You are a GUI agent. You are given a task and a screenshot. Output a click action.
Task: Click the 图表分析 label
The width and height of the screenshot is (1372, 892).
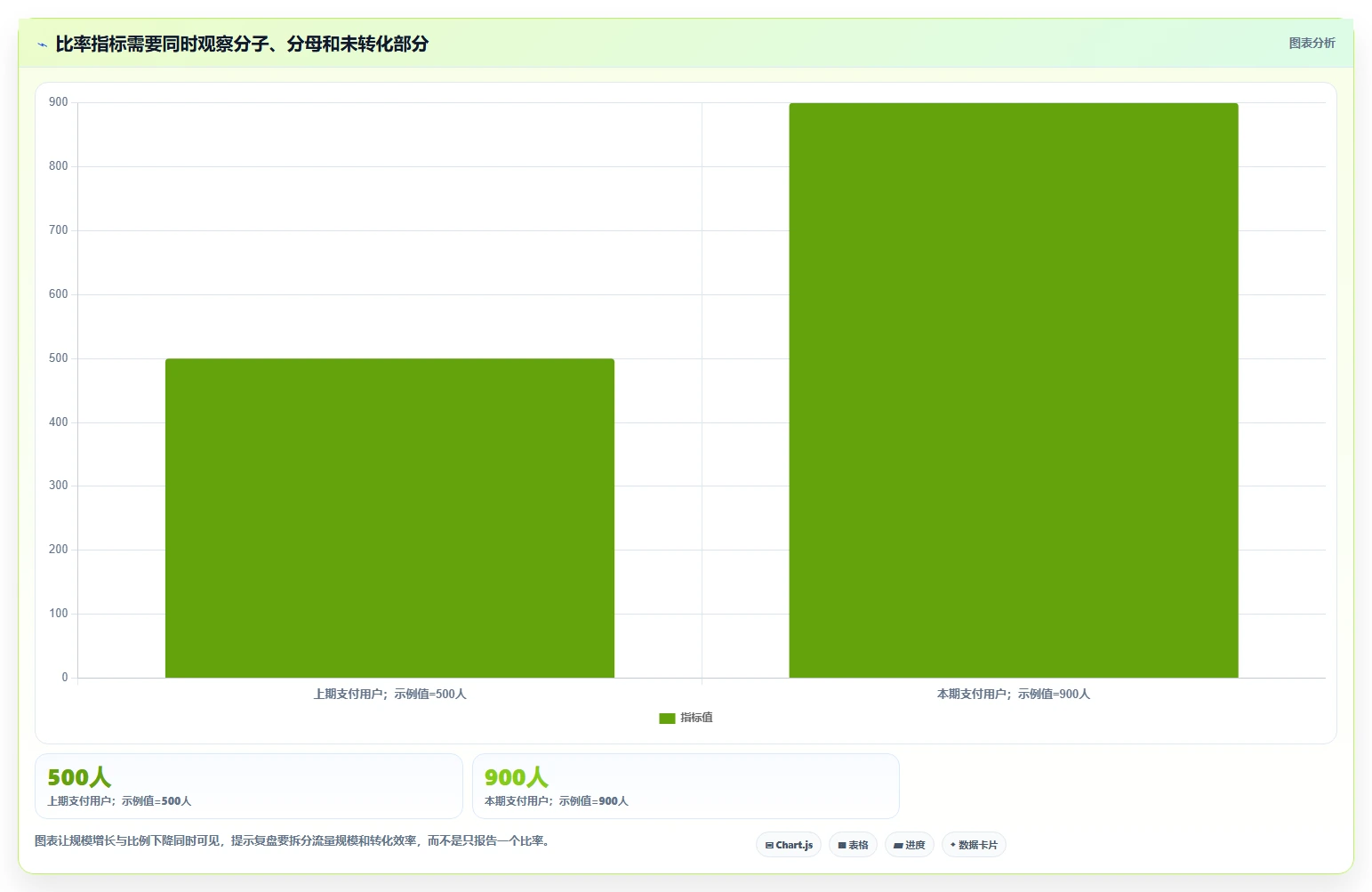click(x=1312, y=43)
